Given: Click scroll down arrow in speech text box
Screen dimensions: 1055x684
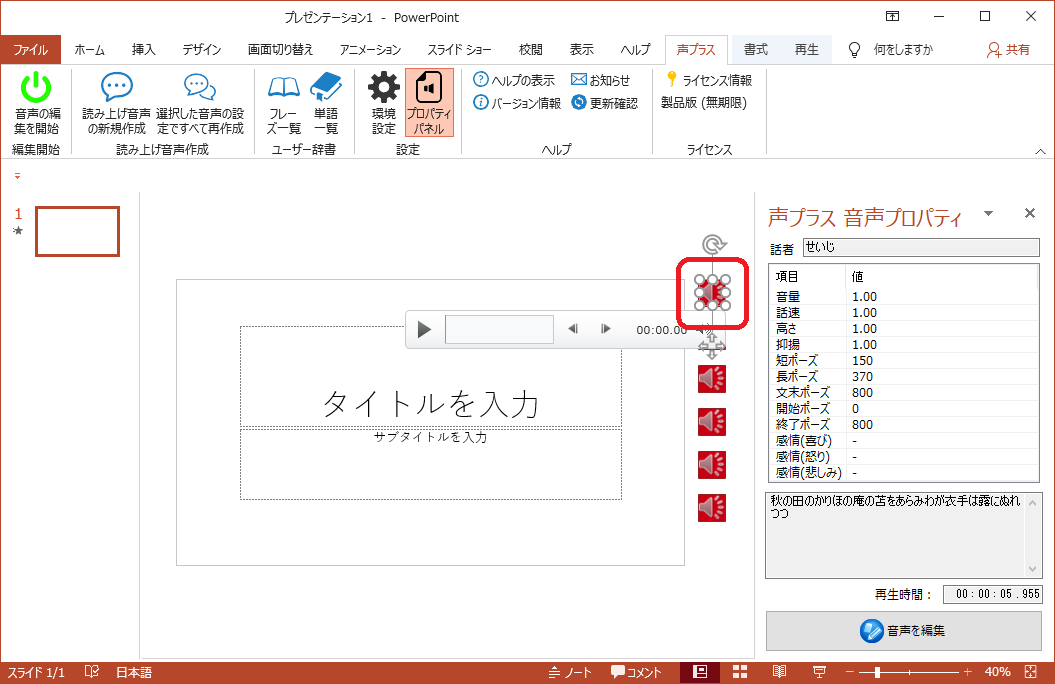Looking at the screenshot, I should pos(1033,569).
